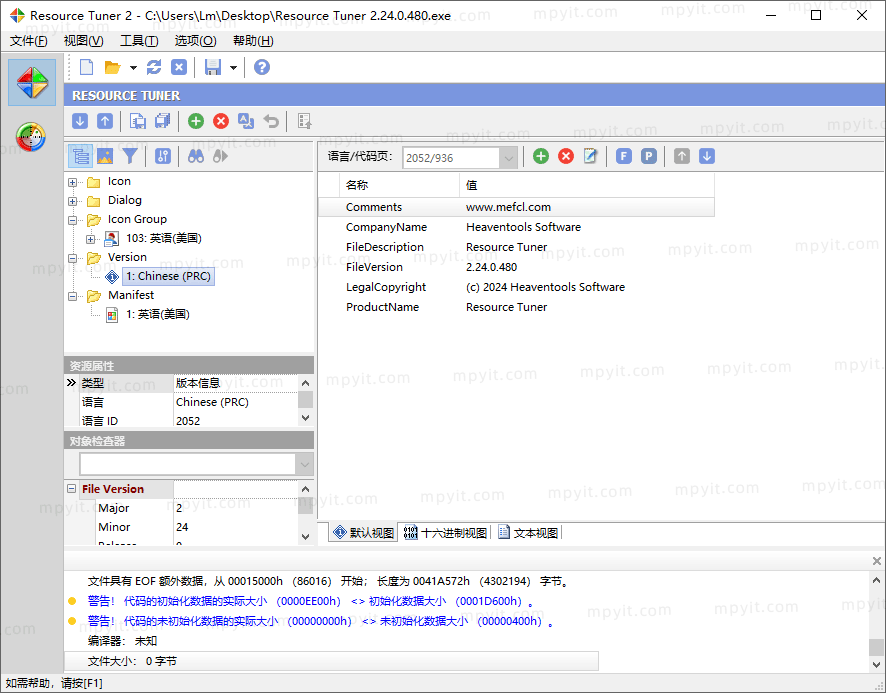Image resolution: width=886 pixels, height=693 pixels.
Task: Select the CompanyName row in the version table
Action: click(x=516, y=227)
